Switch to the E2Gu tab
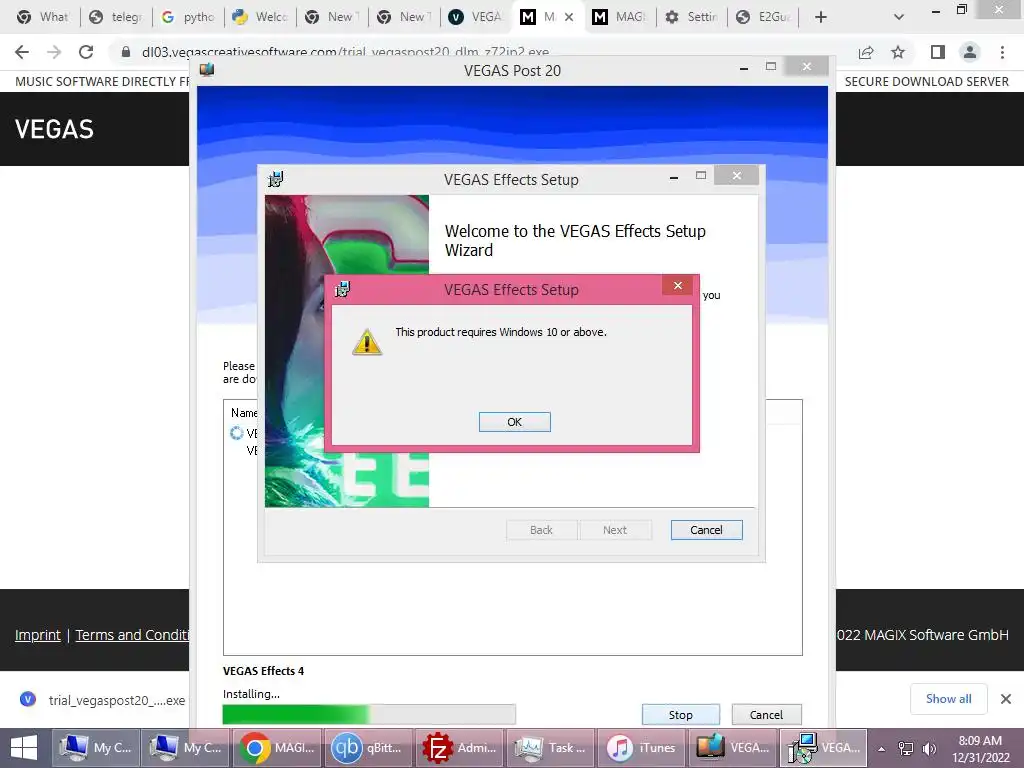The width and height of the screenshot is (1024, 768). pyautogui.click(x=763, y=17)
